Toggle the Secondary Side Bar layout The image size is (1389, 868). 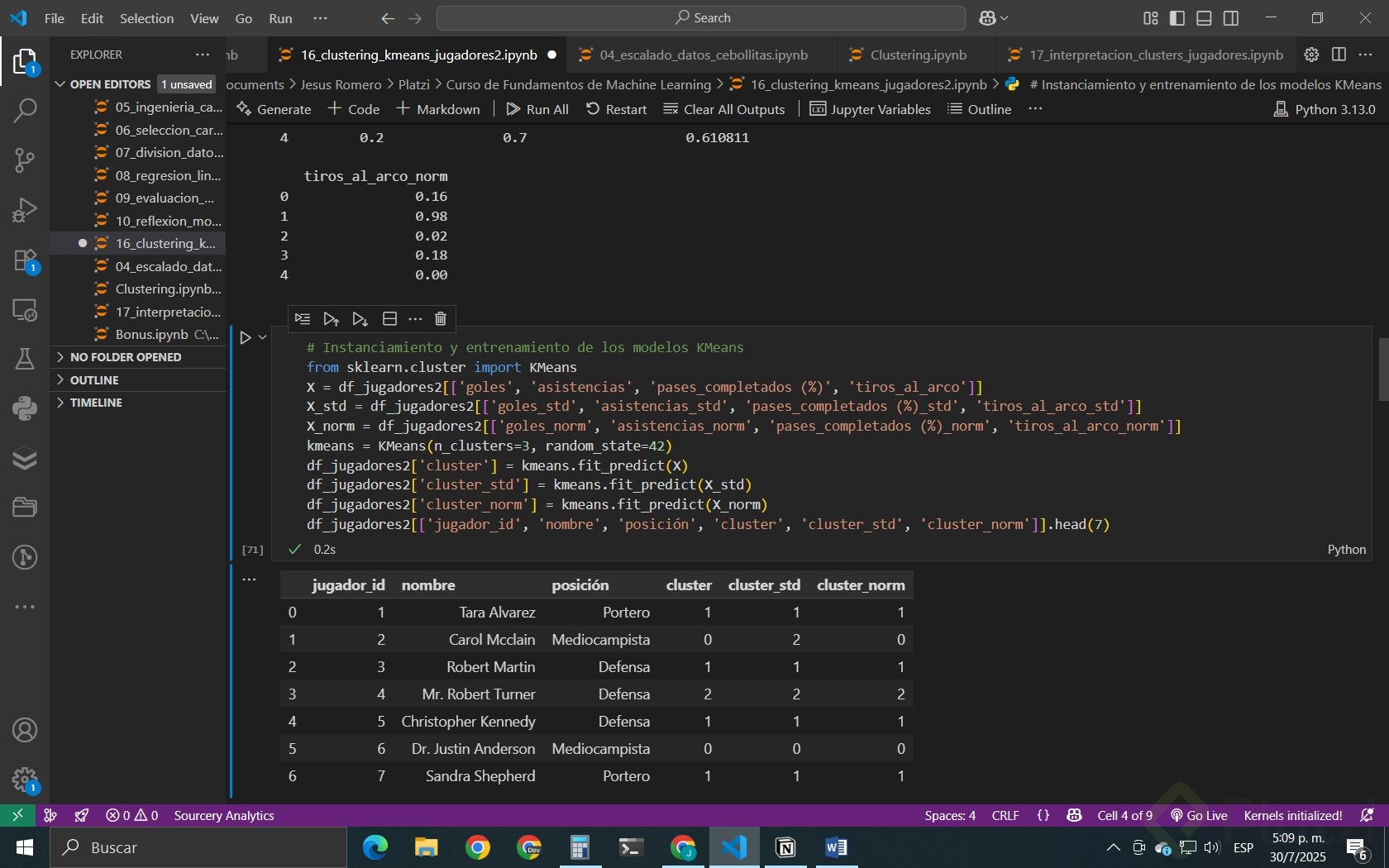[1231, 18]
